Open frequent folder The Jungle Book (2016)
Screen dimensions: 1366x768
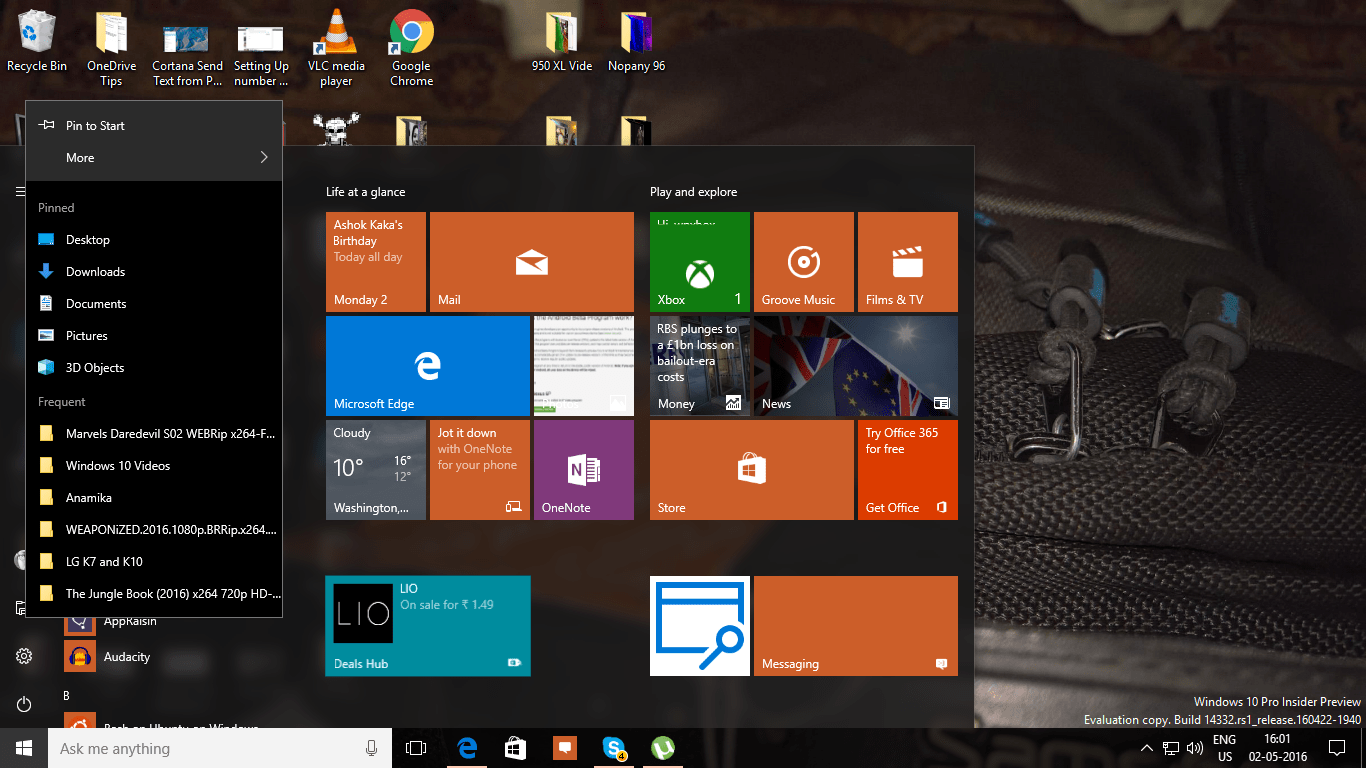tap(154, 593)
